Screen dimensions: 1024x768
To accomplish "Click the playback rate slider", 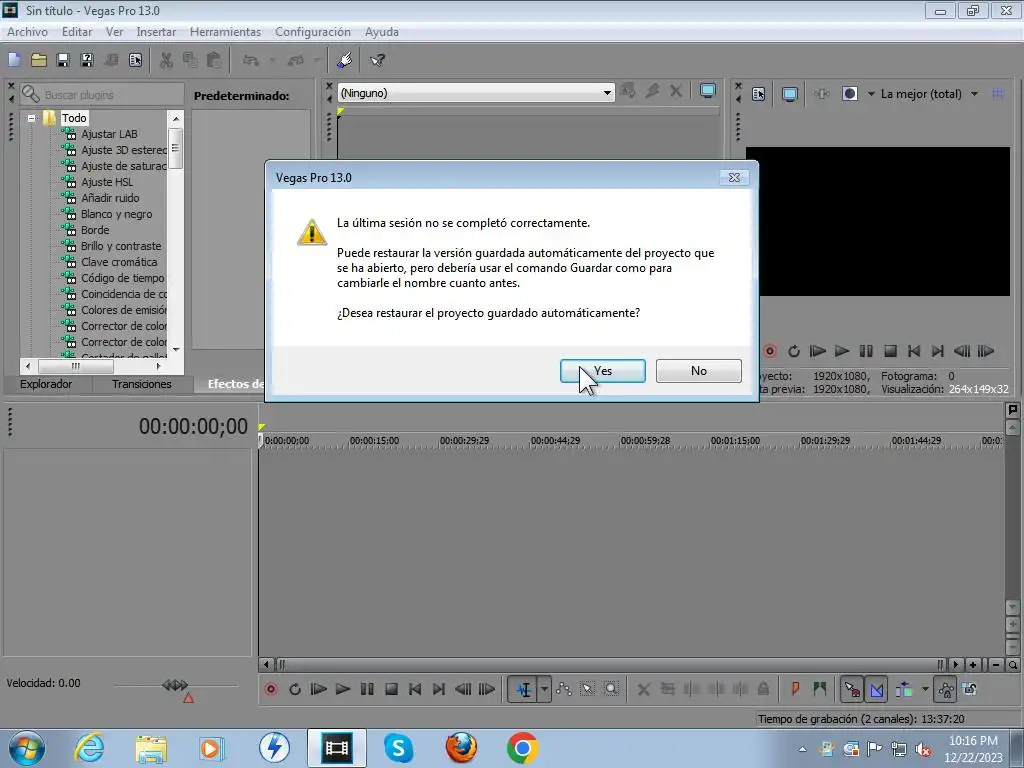I will [175, 686].
